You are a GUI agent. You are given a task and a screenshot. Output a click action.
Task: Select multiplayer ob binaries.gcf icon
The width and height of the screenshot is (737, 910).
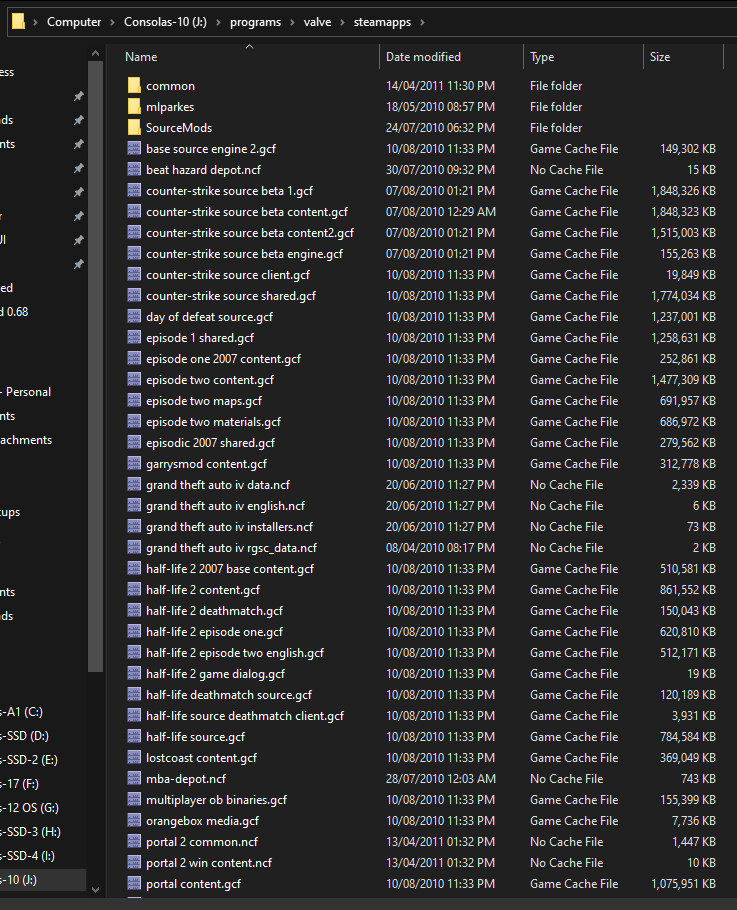tap(134, 799)
